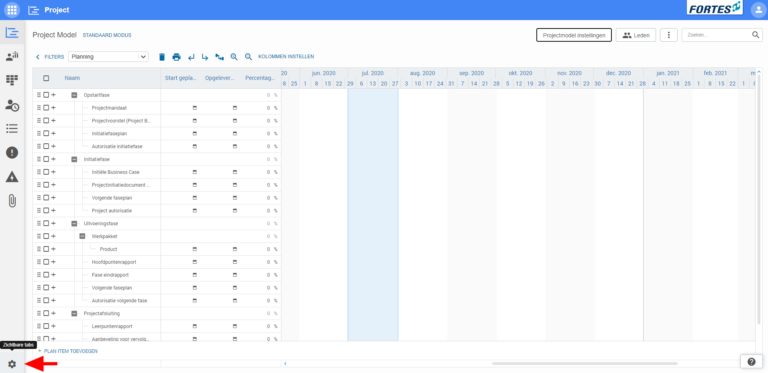The height and width of the screenshot is (373, 768).
Task: Click the print icon in toolbar
Action: 176,57
